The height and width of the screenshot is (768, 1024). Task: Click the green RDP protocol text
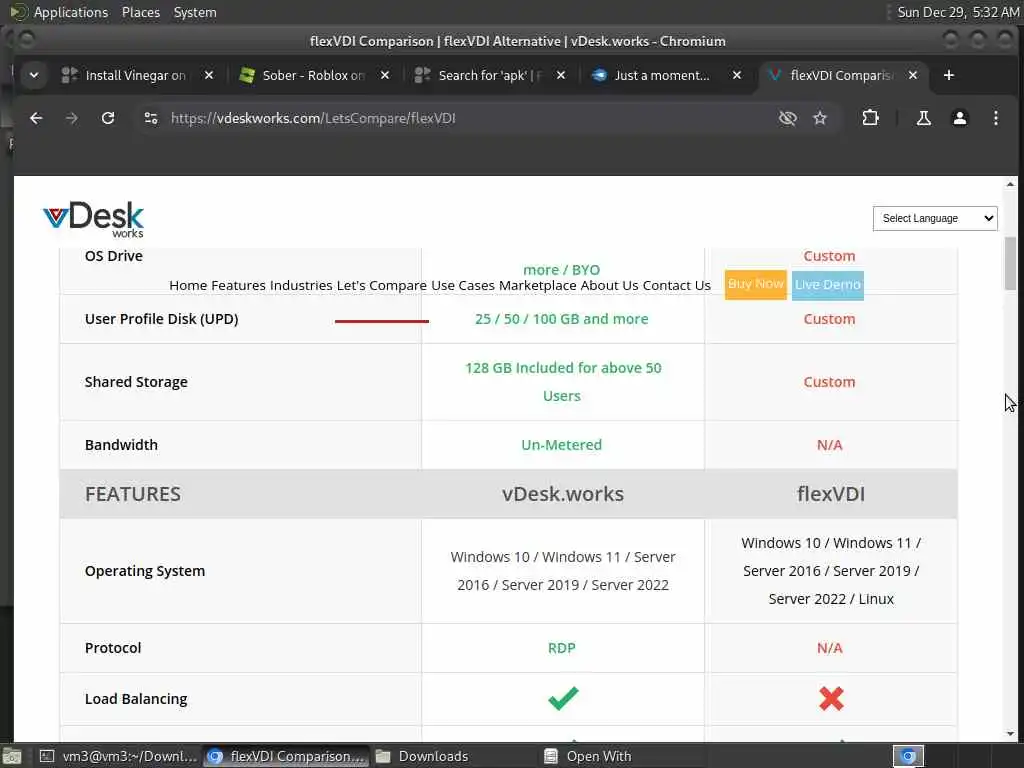point(562,648)
